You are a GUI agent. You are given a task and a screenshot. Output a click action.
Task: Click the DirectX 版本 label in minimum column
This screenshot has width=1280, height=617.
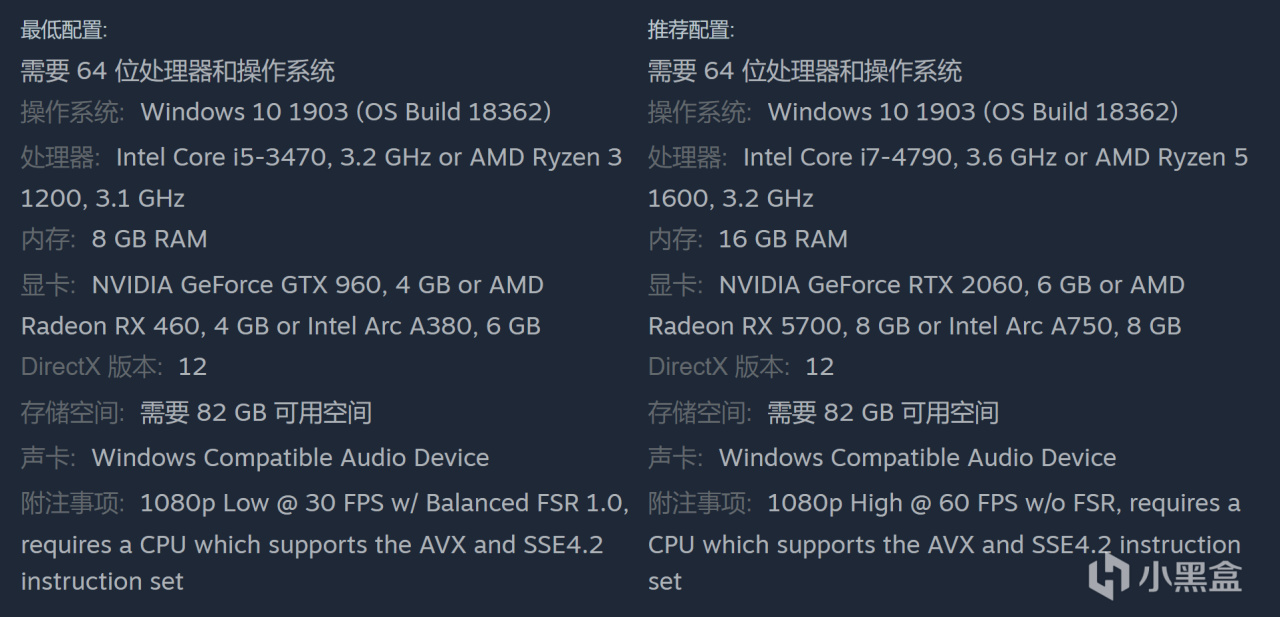(x=90, y=367)
